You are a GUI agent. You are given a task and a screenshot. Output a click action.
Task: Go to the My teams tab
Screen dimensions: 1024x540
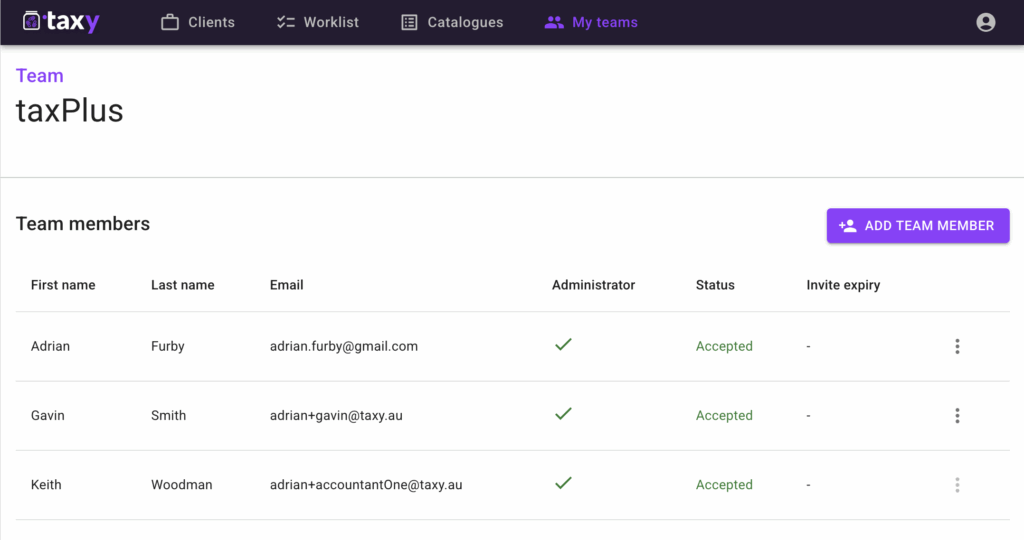591,22
